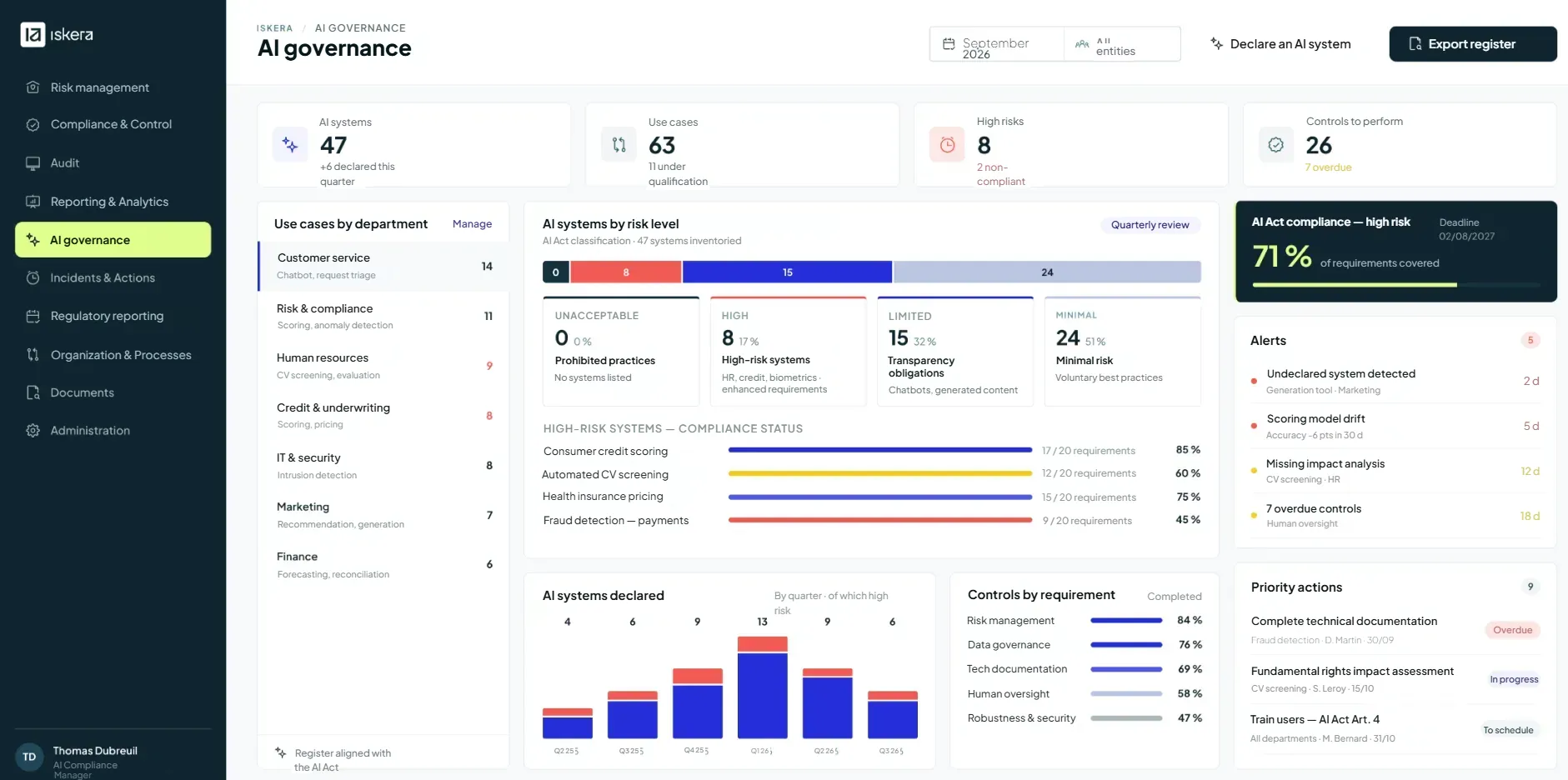Click the In progress status tag
Image resolution: width=1568 pixels, height=780 pixels.
[x=1514, y=680]
